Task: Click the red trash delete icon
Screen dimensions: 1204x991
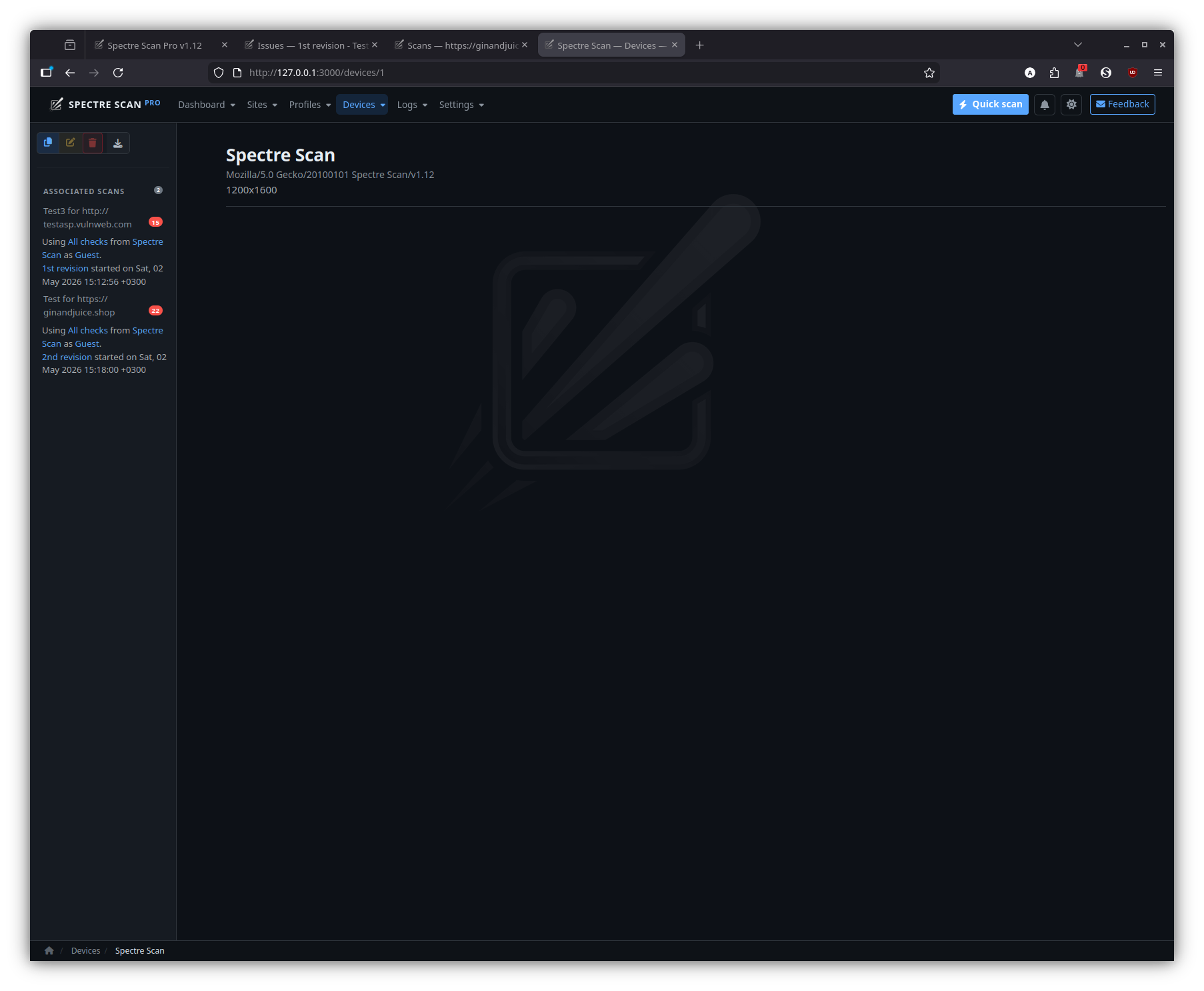Action: point(93,143)
